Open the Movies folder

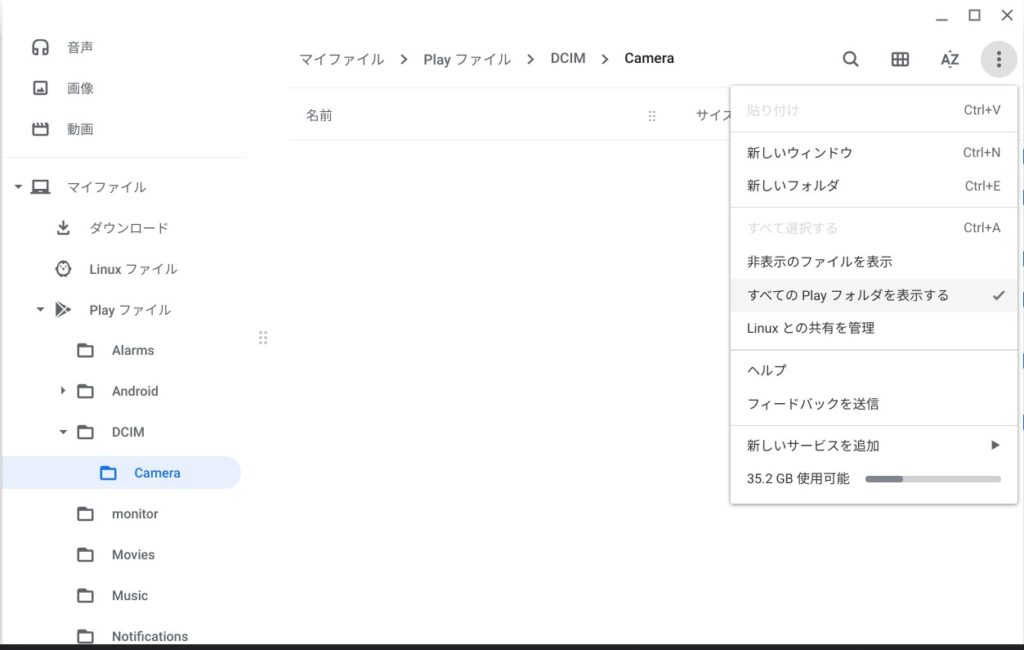[x=133, y=555]
